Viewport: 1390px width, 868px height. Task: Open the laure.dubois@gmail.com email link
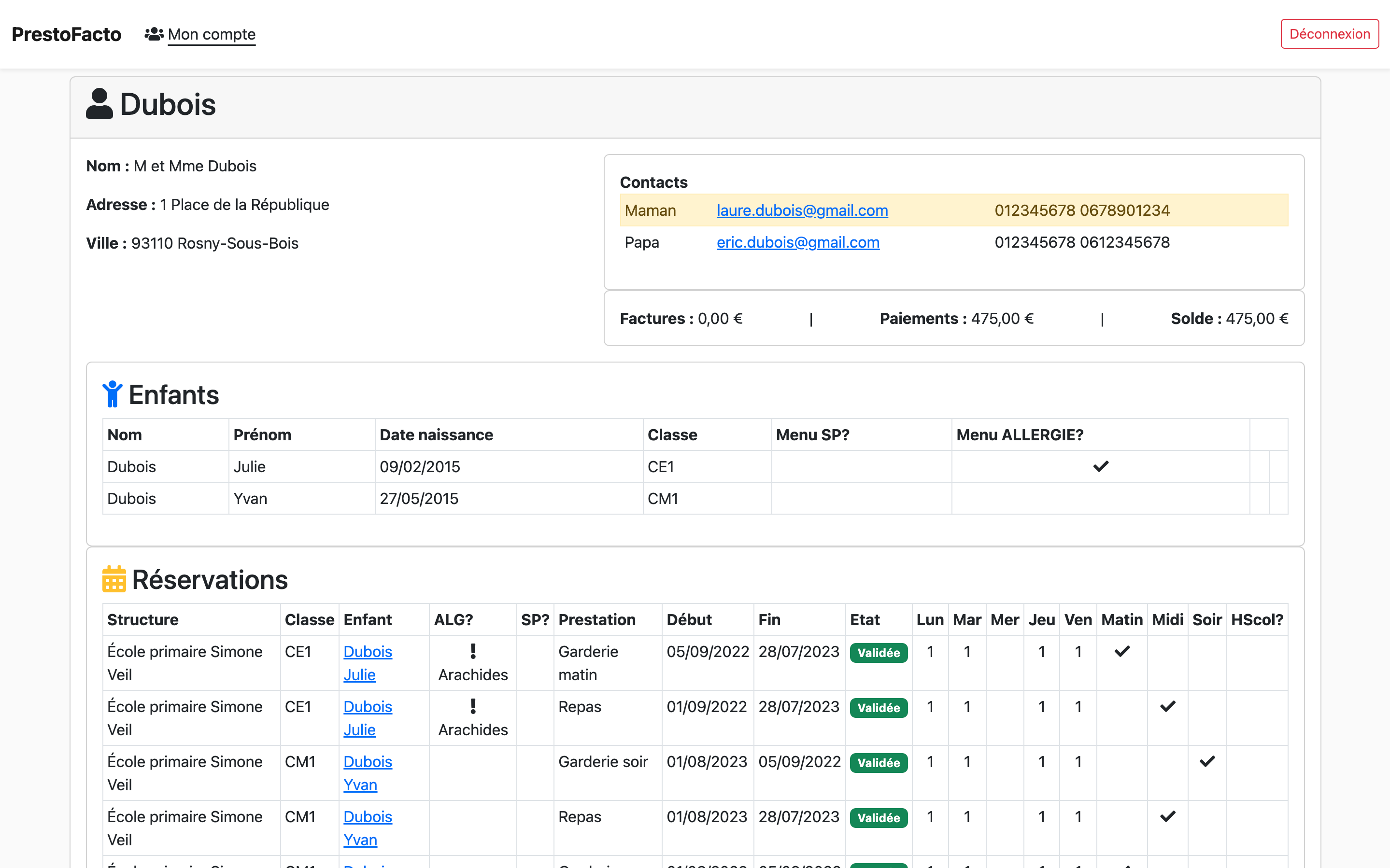coord(802,210)
